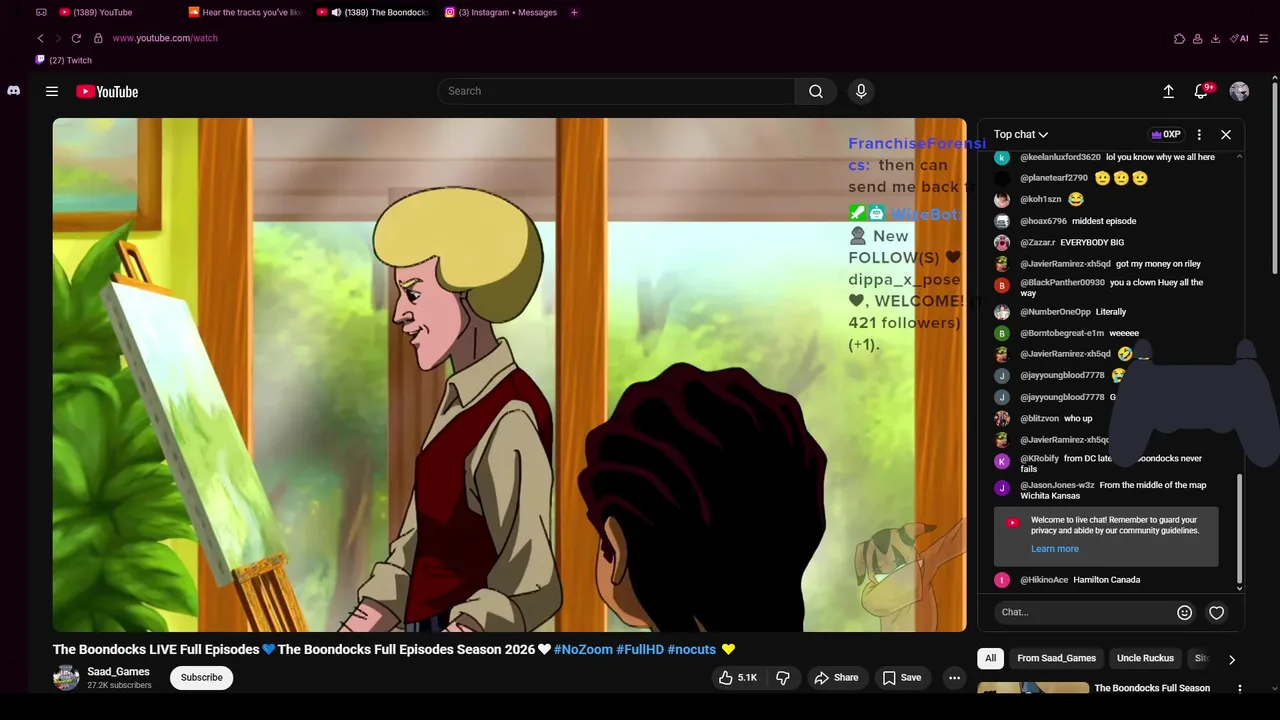Open the upload/create video icon

click(x=1168, y=91)
